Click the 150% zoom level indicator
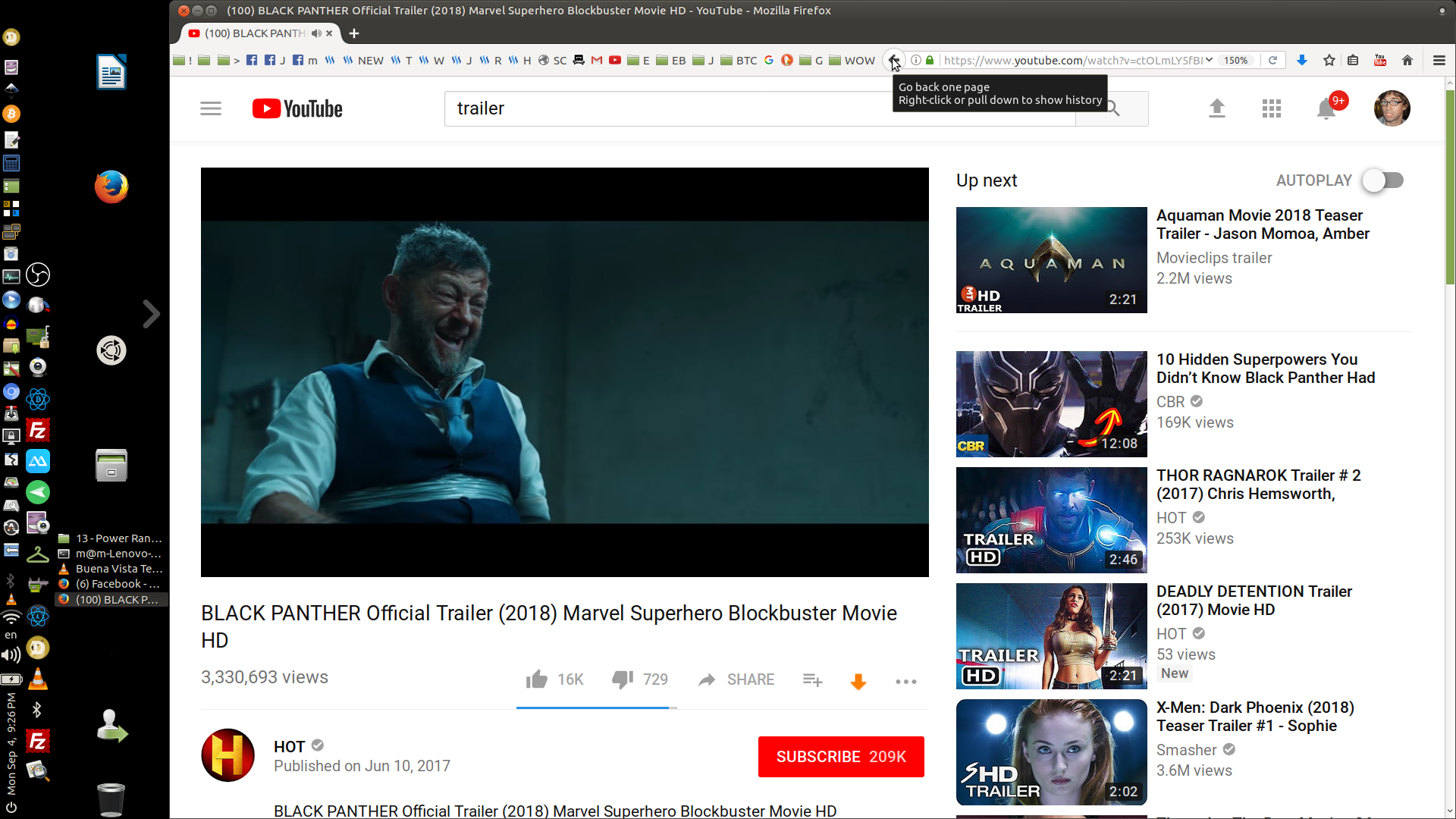The width and height of the screenshot is (1456, 819). [1235, 61]
